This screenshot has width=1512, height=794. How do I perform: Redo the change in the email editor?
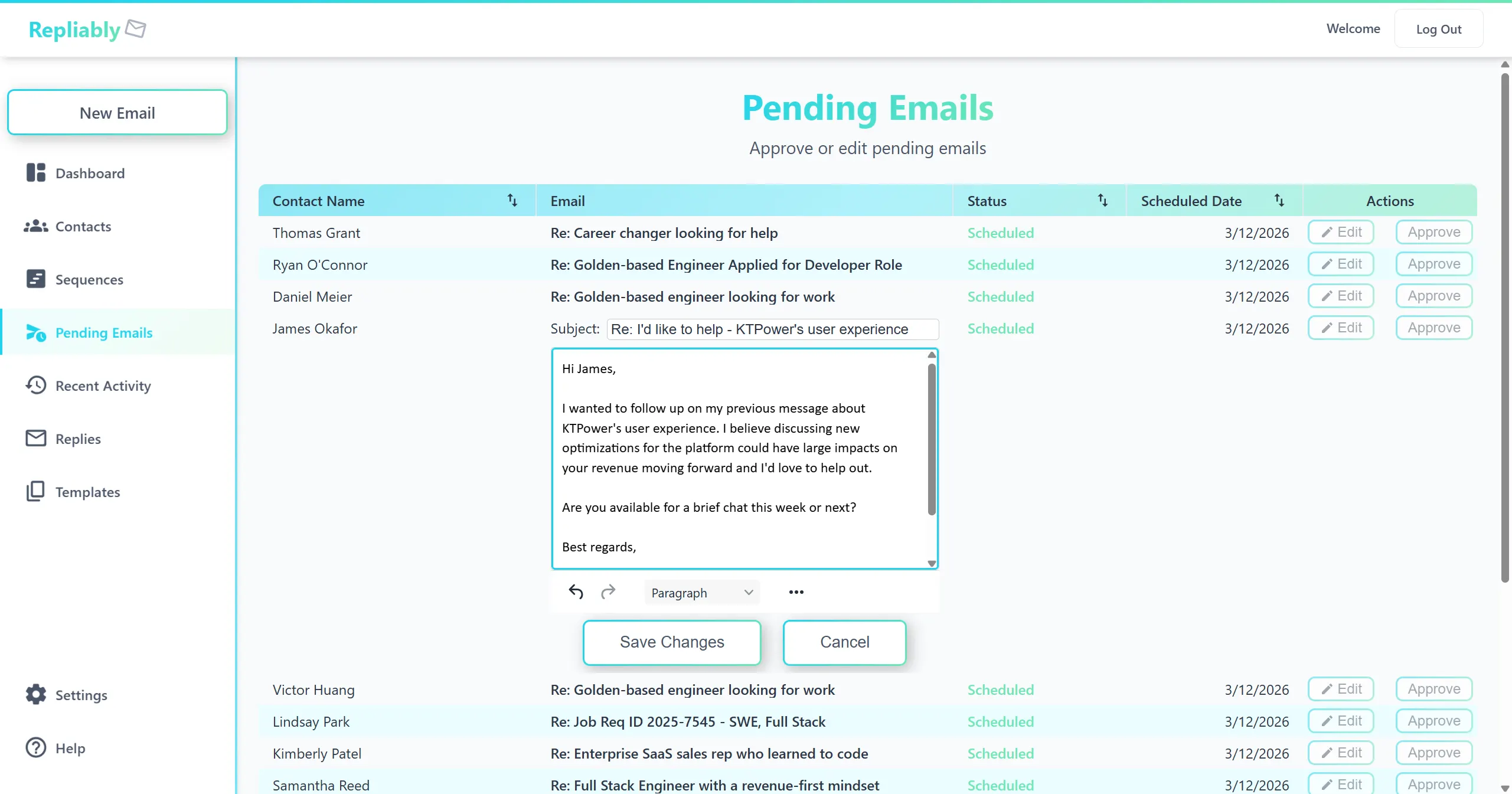click(x=609, y=592)
